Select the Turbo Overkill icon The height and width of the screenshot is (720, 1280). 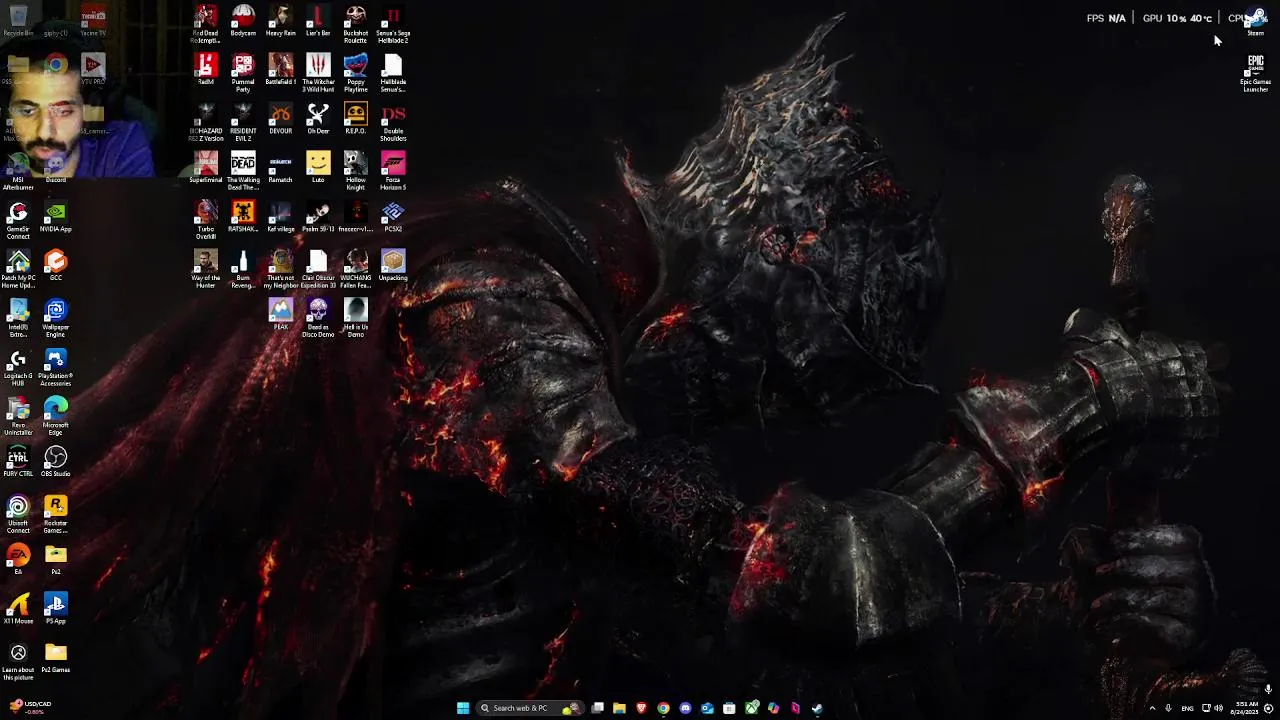[205, 220]
